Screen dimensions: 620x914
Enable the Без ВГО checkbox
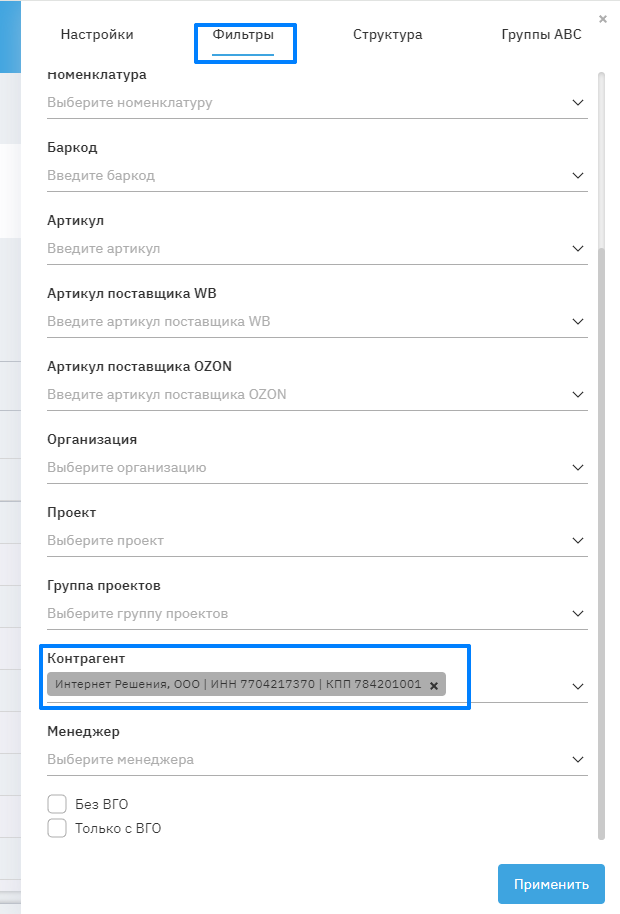click(x=57, y=804)
